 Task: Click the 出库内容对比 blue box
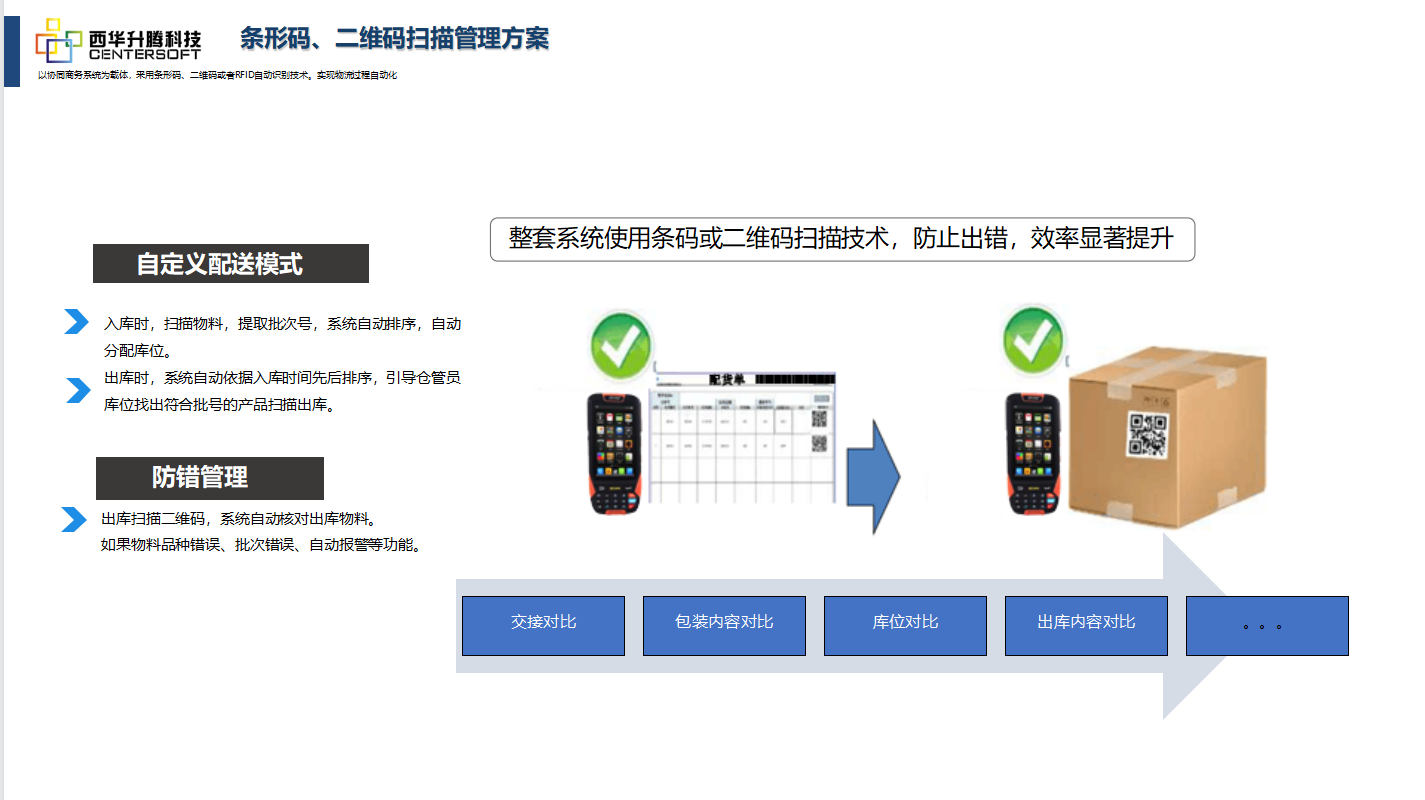(x=1086, y=626)
